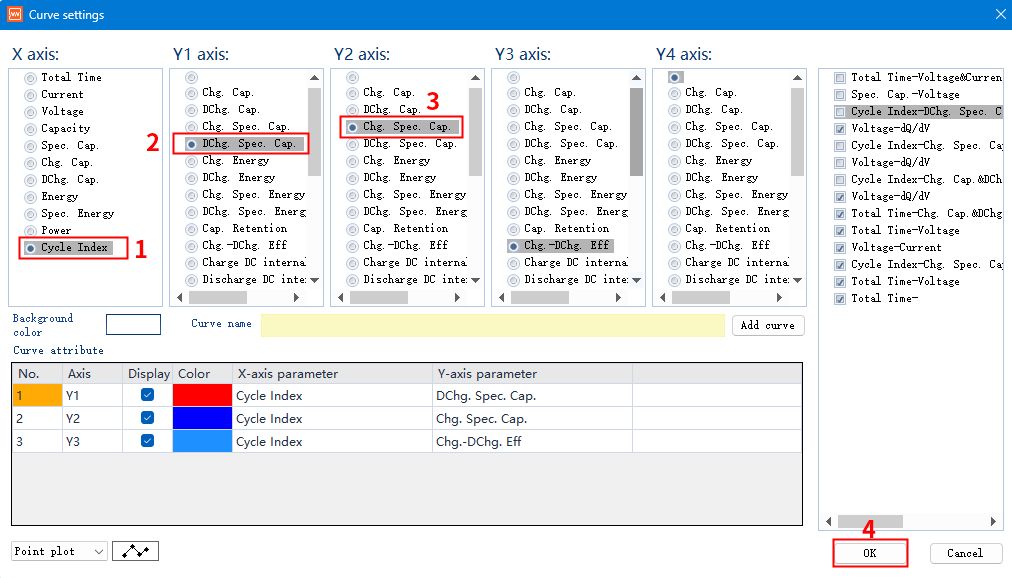
Task: Click the Curve settings app icon
Action: tap(14, 14)
